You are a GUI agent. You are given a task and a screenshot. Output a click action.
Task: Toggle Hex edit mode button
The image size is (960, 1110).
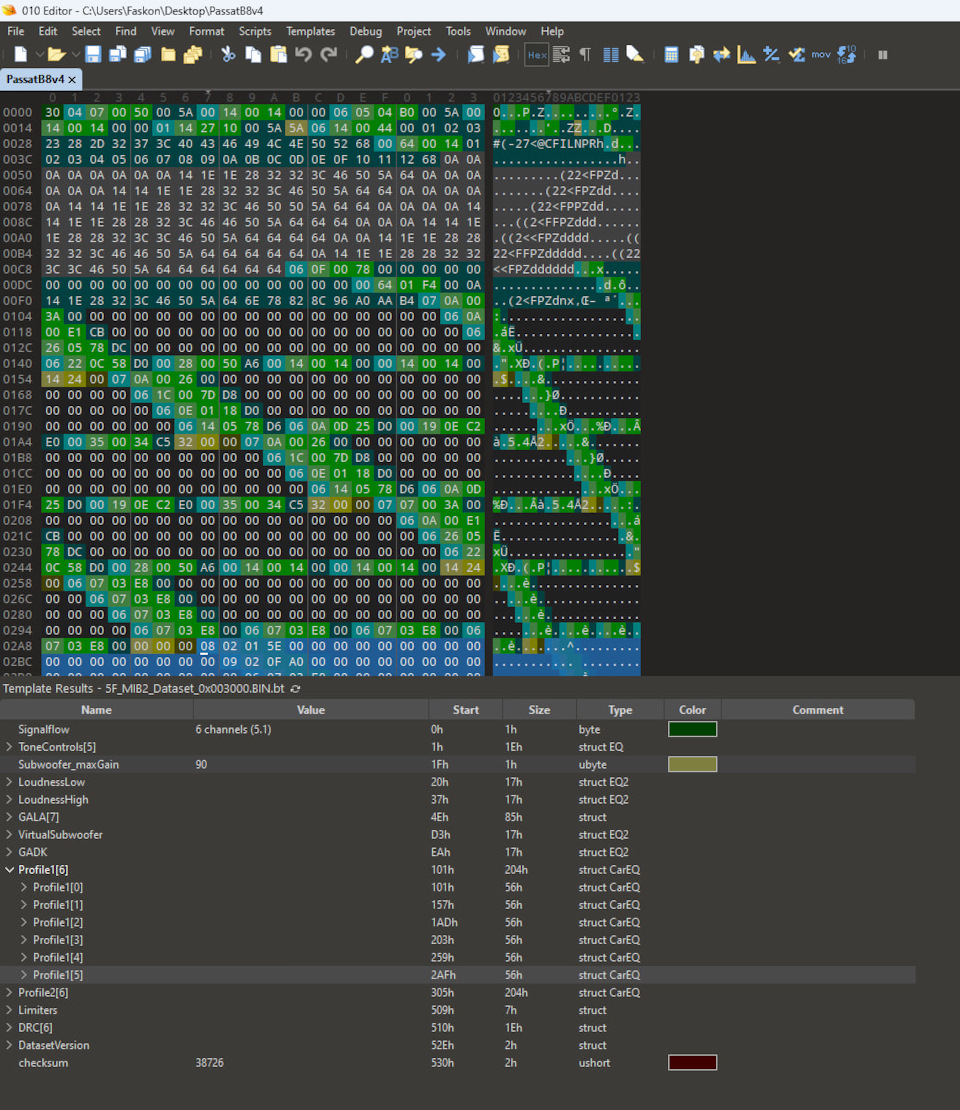[x=537, y=55]
